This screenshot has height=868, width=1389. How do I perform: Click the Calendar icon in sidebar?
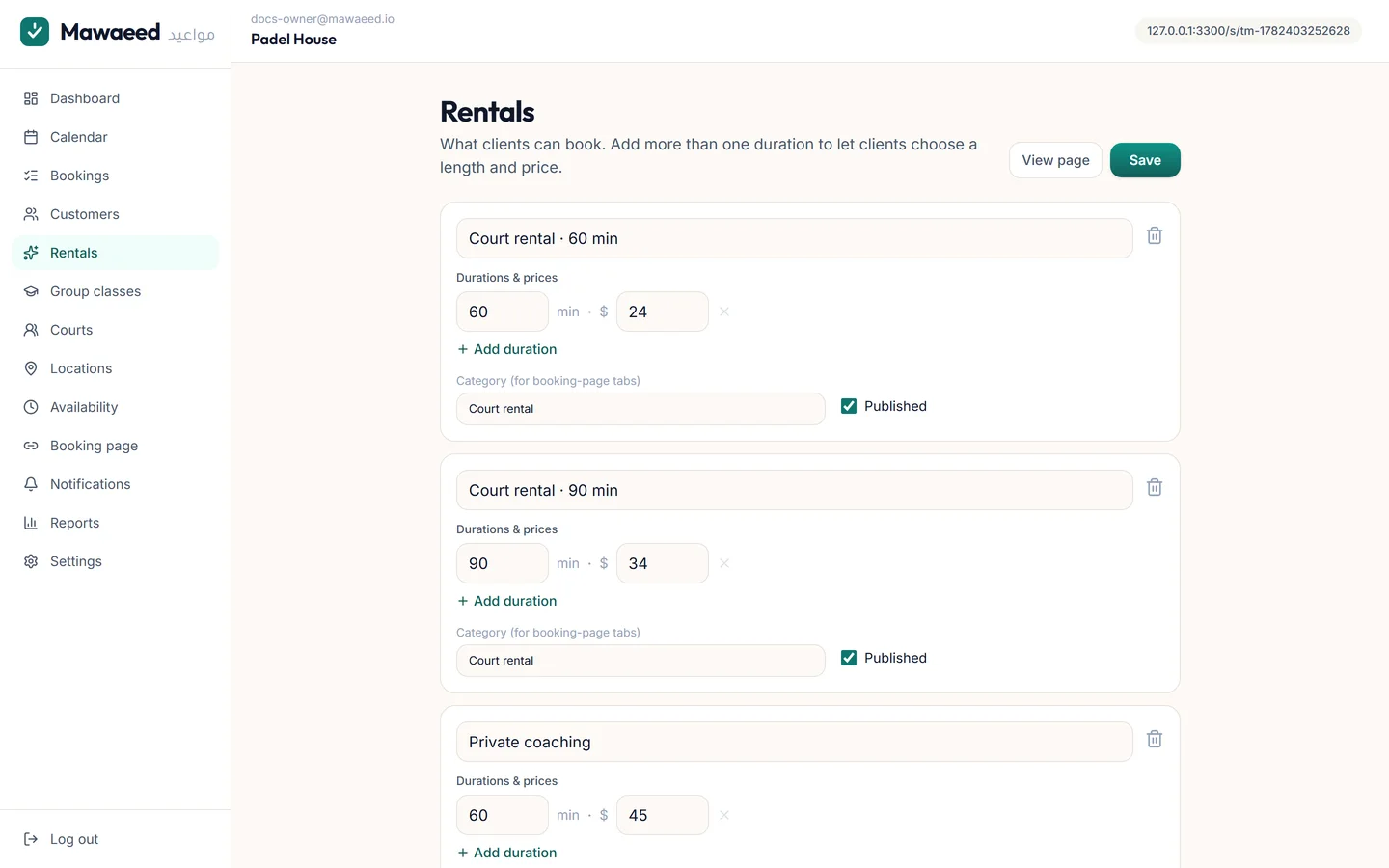(31, 137)
